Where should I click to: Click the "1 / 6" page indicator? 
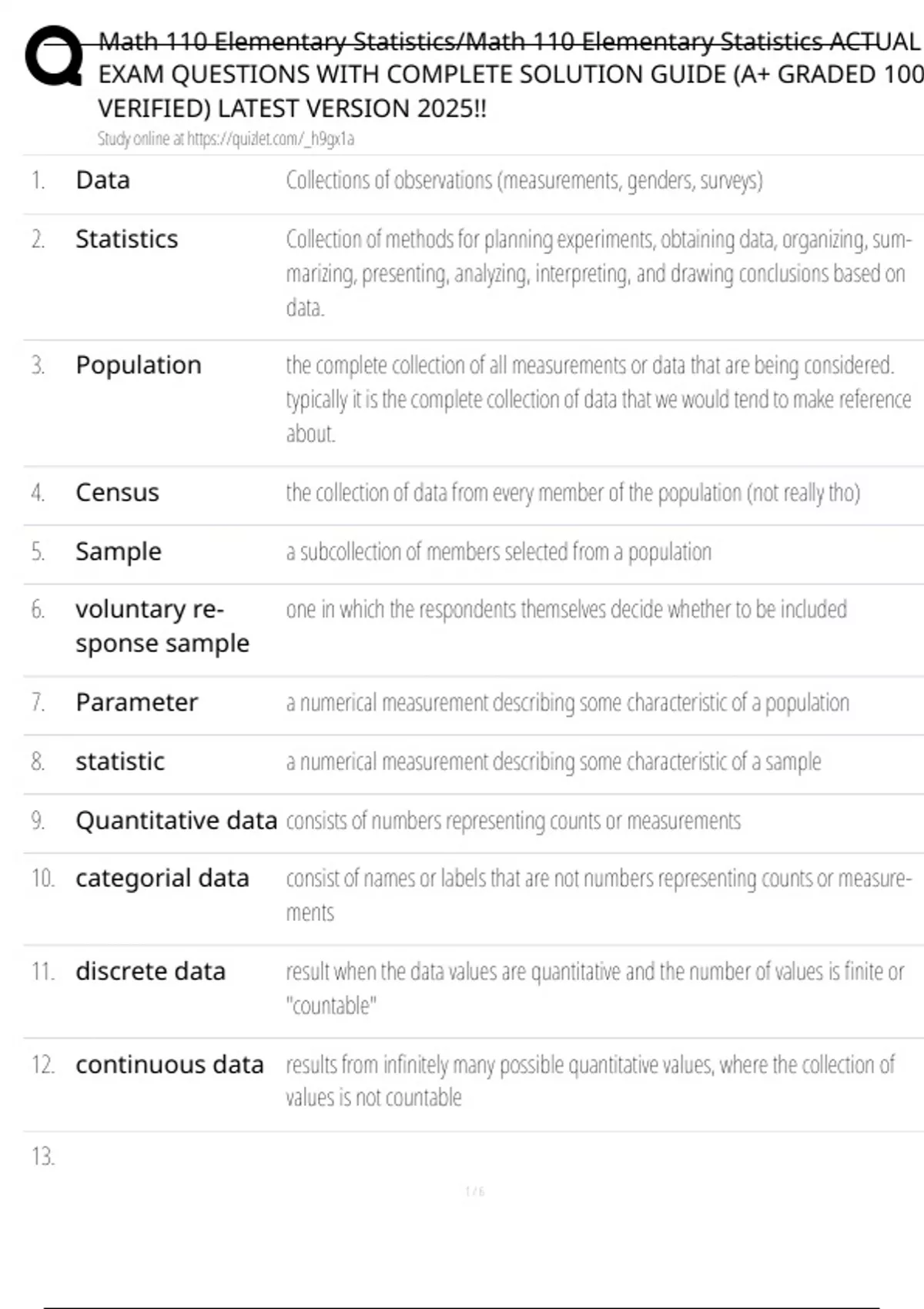(x=474, y=1191)
